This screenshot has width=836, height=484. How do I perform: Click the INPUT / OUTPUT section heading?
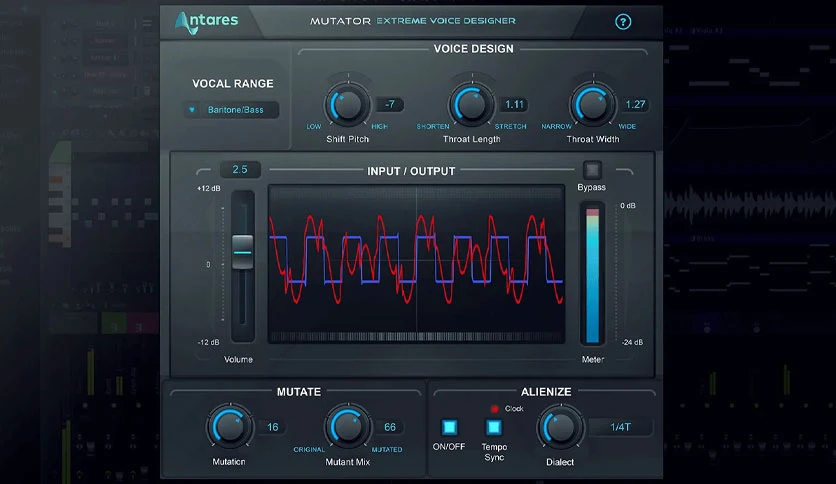coord(411,171)
